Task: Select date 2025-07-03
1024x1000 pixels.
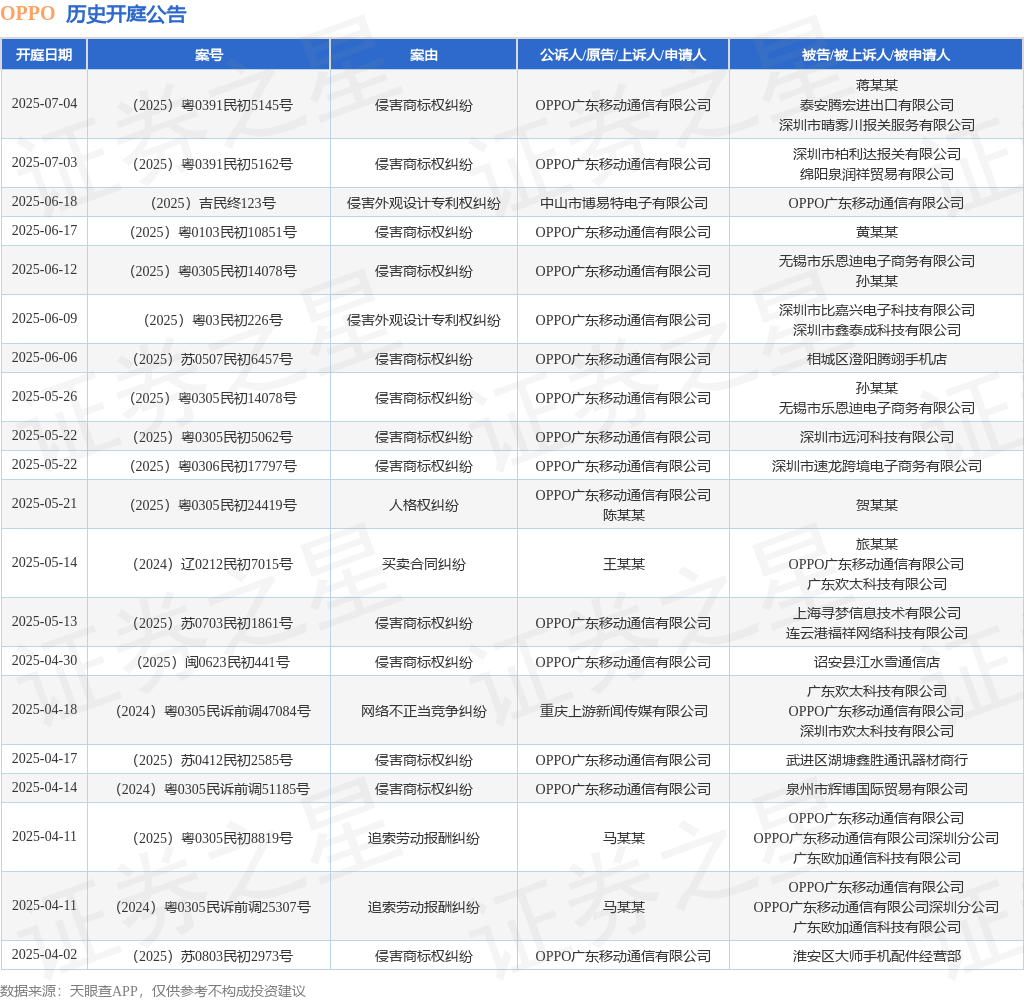Action: (x=44, y=162)
